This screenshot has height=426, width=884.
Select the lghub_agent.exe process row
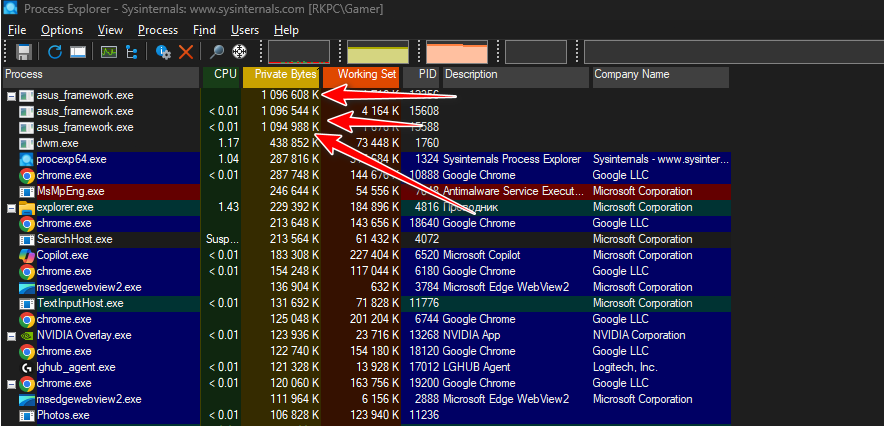(x=366, y=367)
